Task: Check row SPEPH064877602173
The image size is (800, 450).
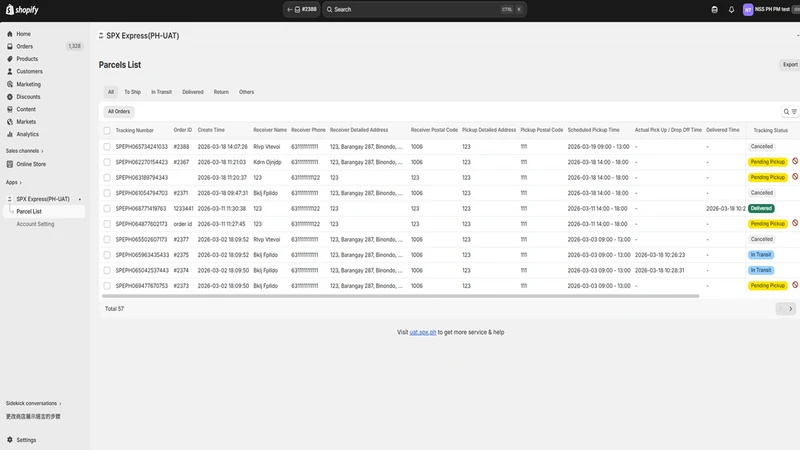Action: [107, 224]
